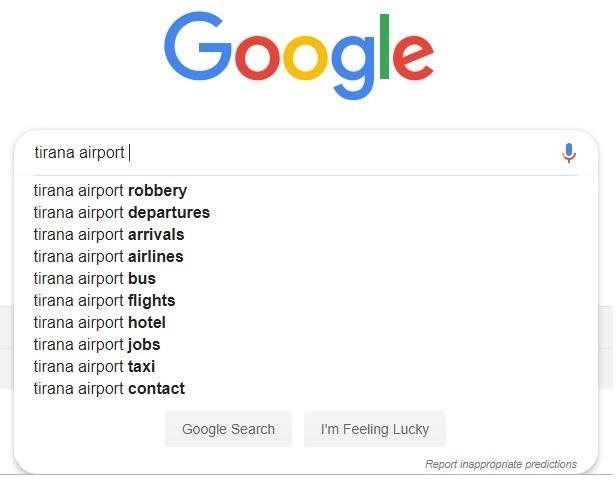Image resolution: width=616 pixels, height=486 pixels.
Task: Choose the 'tirana airport bus' suggestion
Action: pos(94,278)
